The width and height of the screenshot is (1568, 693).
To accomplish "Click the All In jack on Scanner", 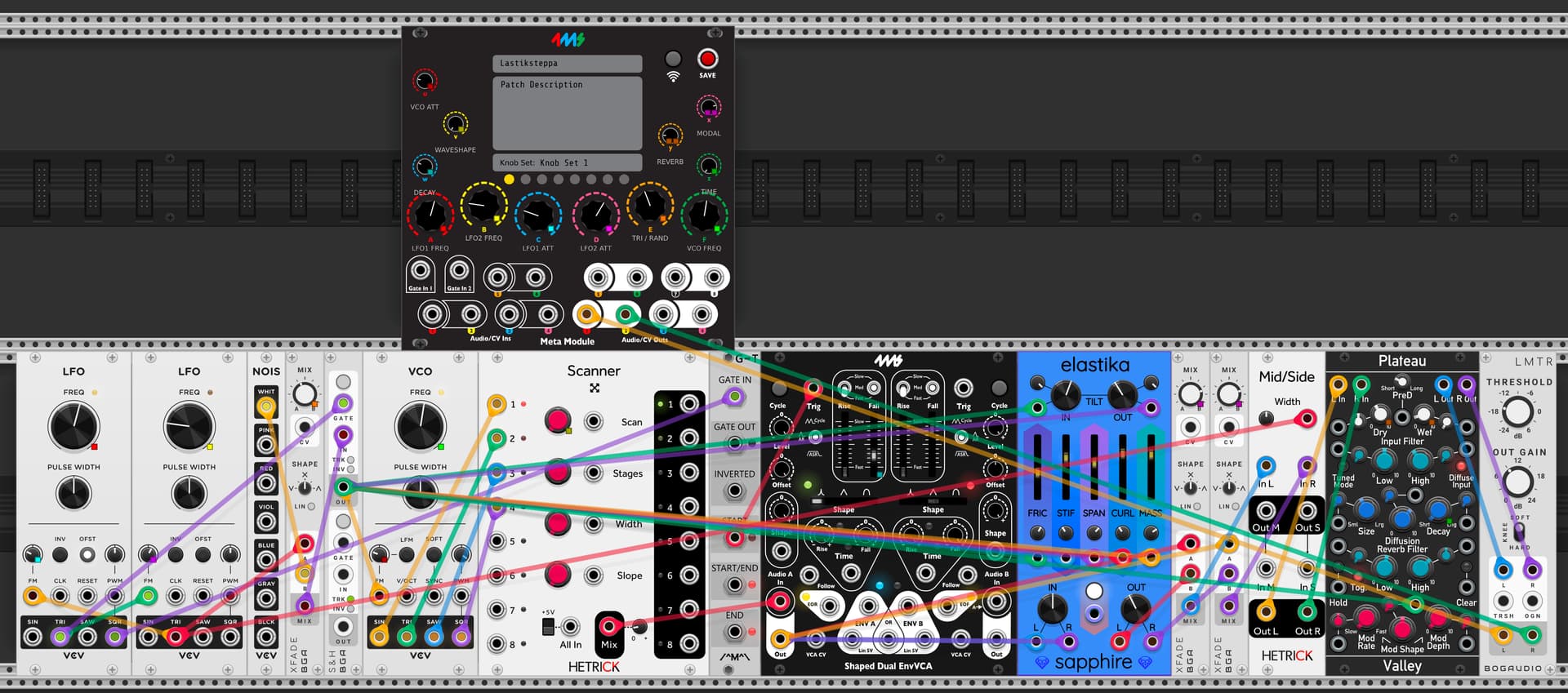I will 571,627.
